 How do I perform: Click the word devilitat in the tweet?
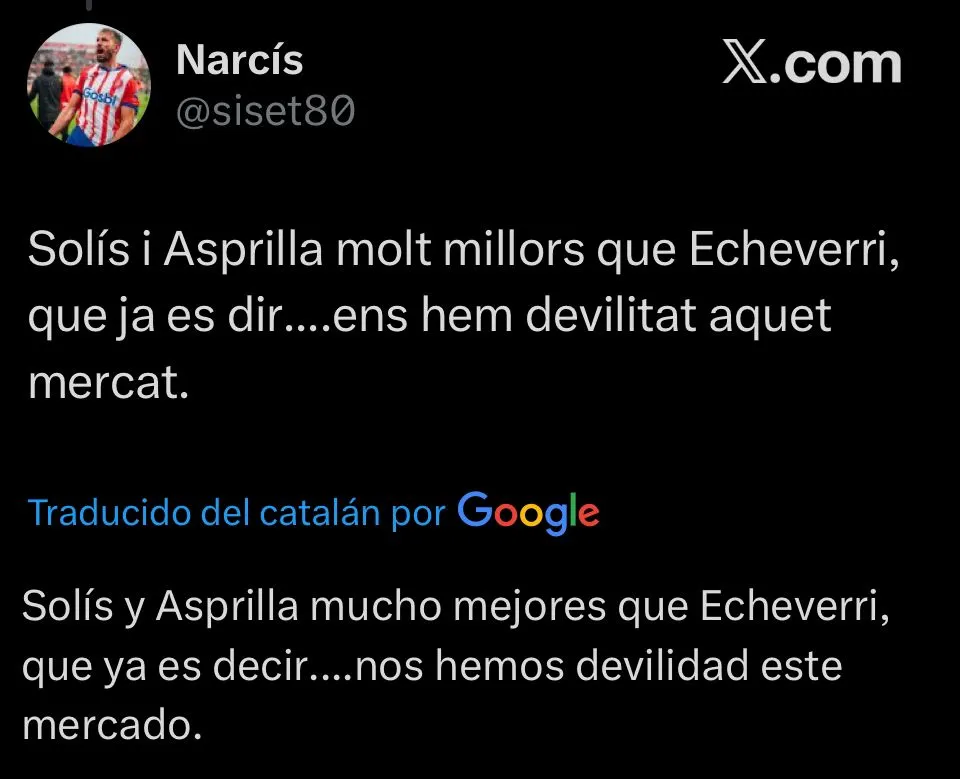(611, 315)
